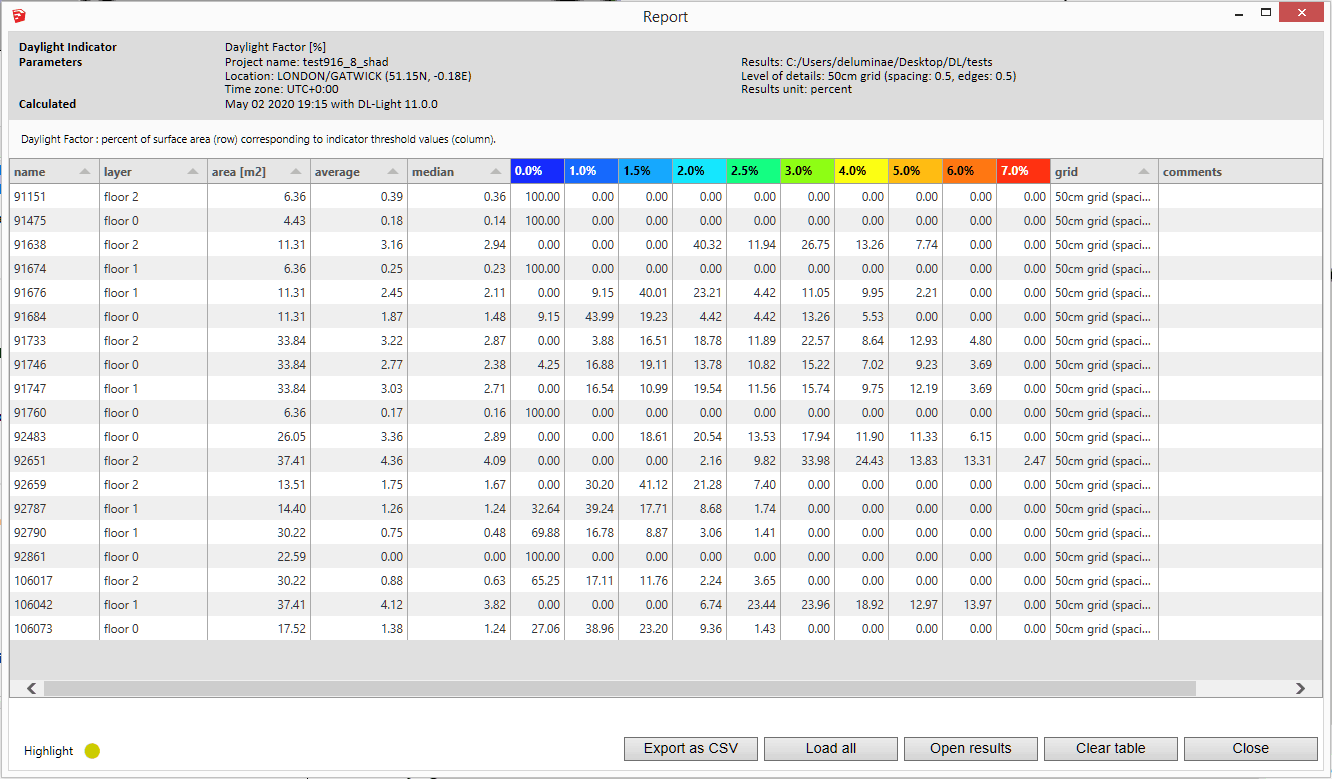Image resolution: width=1332 pixels, height=779 pixels.
Task: Click the comments column header
Action: pos(1240,171)
